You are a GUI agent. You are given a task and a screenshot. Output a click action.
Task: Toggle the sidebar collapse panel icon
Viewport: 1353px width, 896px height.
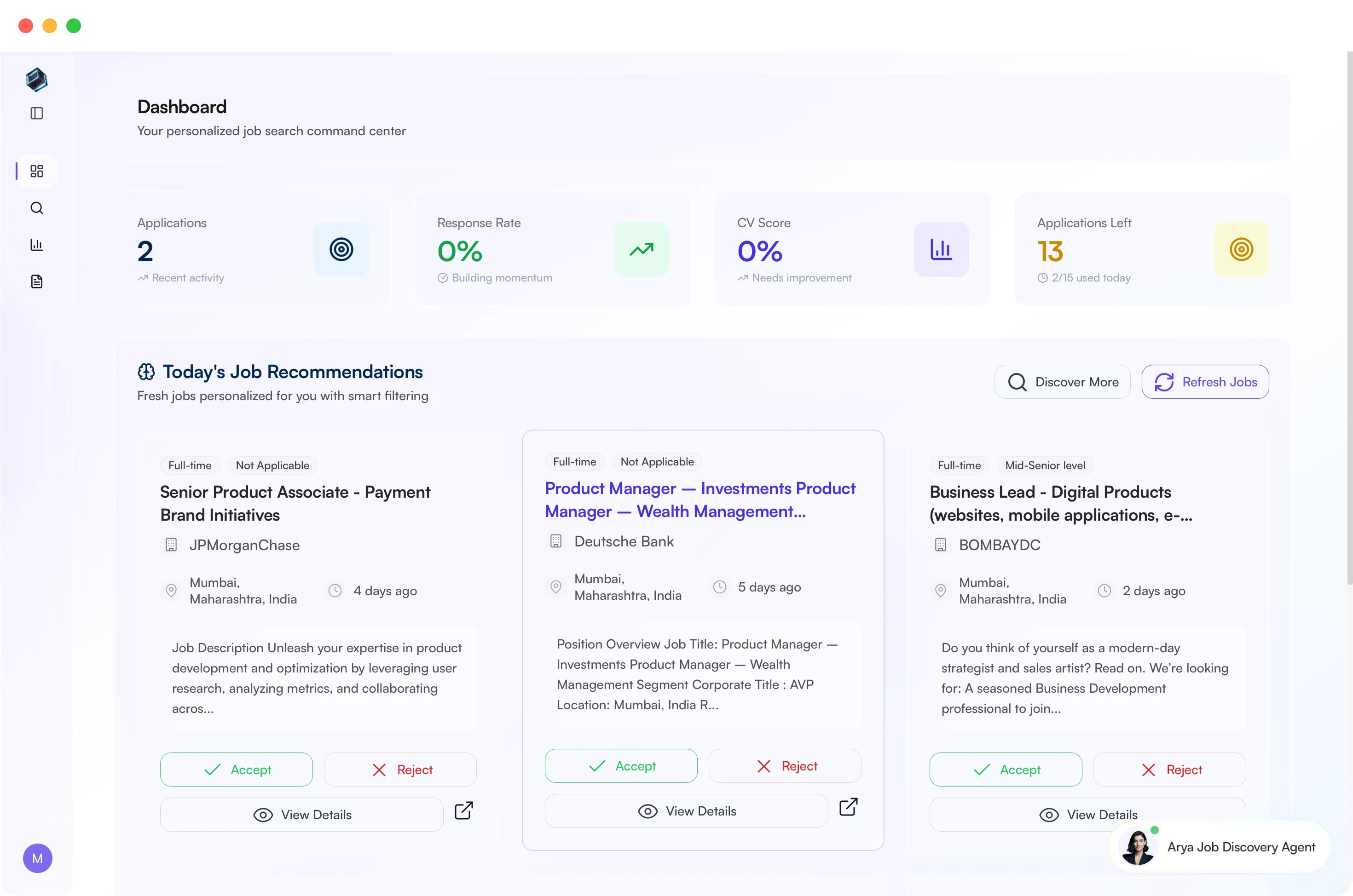(x=36, y=113)
